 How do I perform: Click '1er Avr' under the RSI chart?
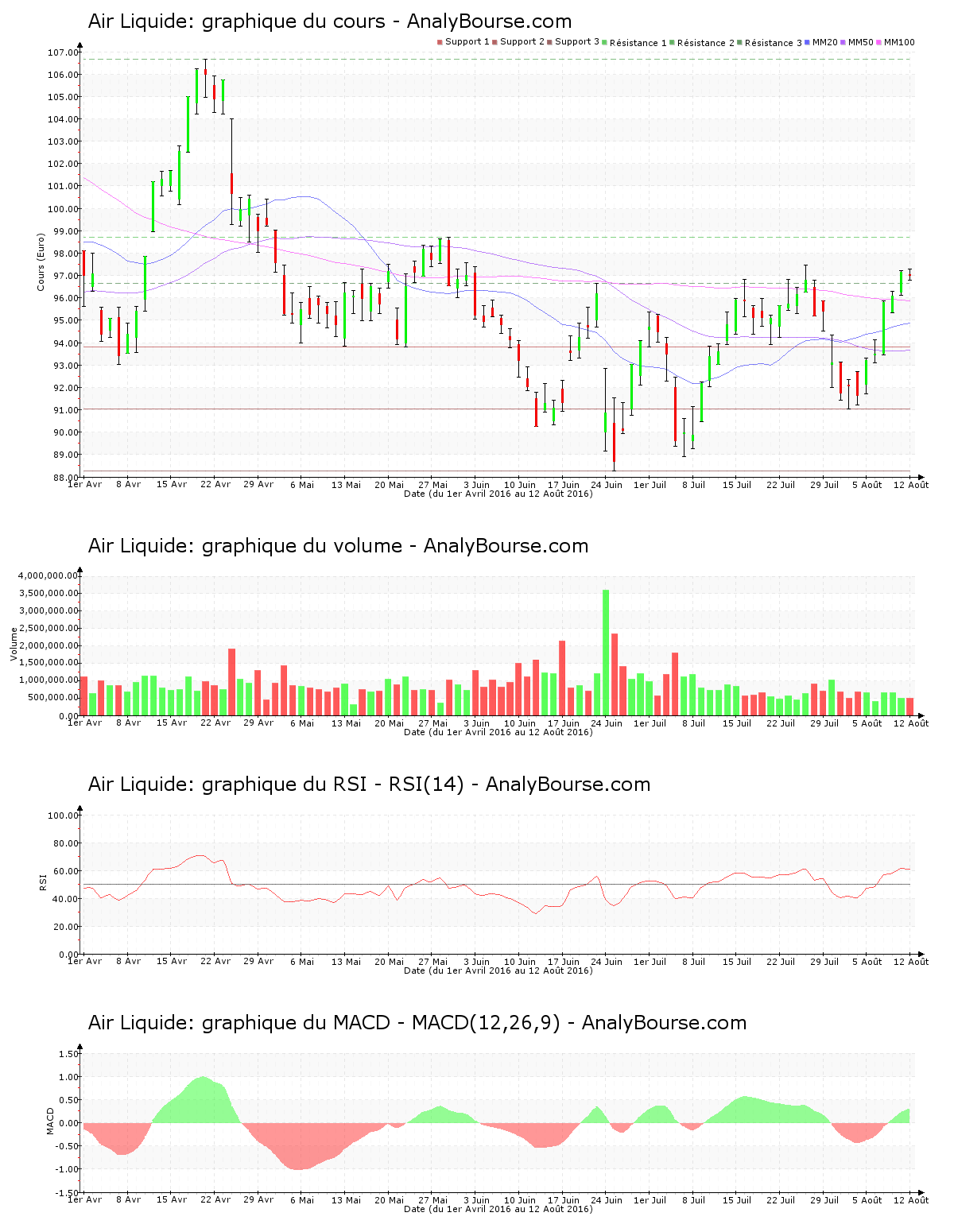click(x=84, y=961)
